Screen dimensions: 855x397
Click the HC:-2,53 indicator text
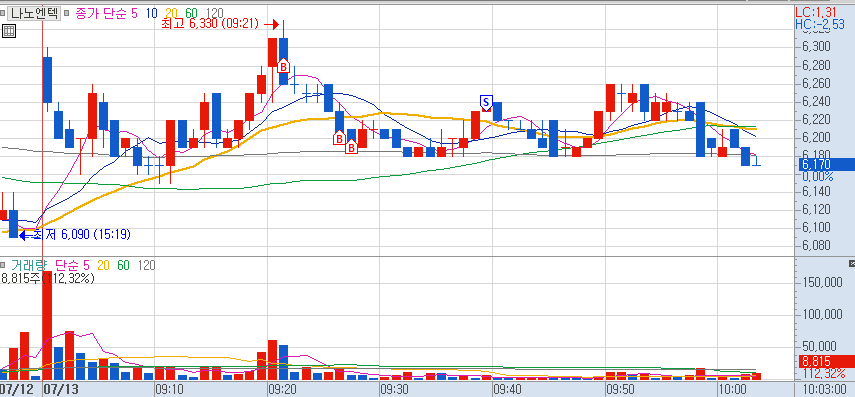point(820,24)
